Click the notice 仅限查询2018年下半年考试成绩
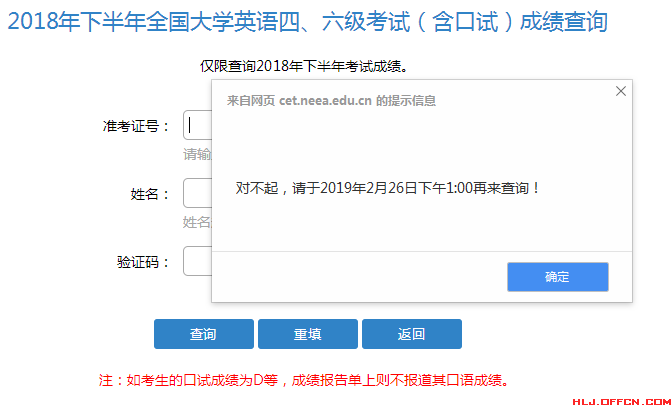The width and height of the screenshot is (671, 411). click(x=304, y=66)
